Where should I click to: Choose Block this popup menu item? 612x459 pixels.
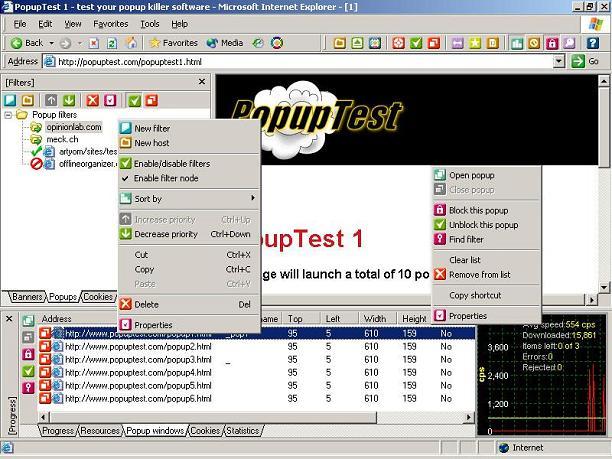click(x=486, y=210)
